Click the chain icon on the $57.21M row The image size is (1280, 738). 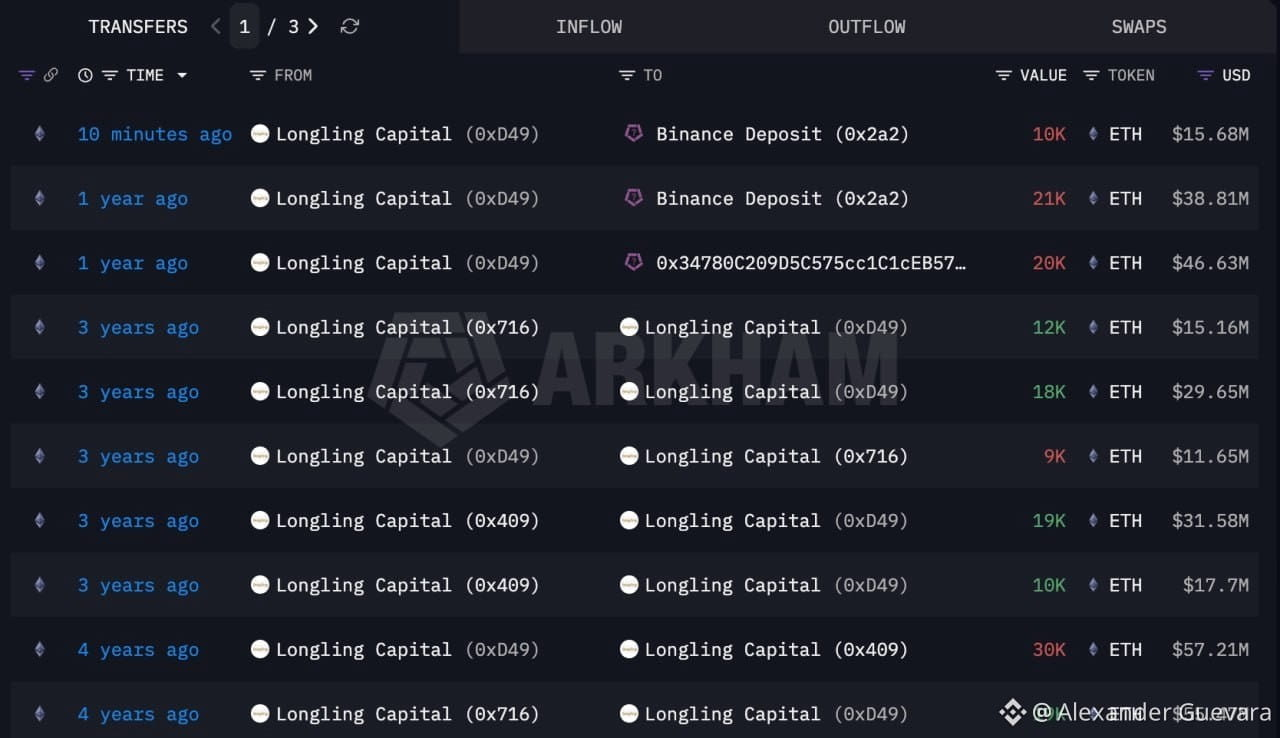[x=40, y=650]
